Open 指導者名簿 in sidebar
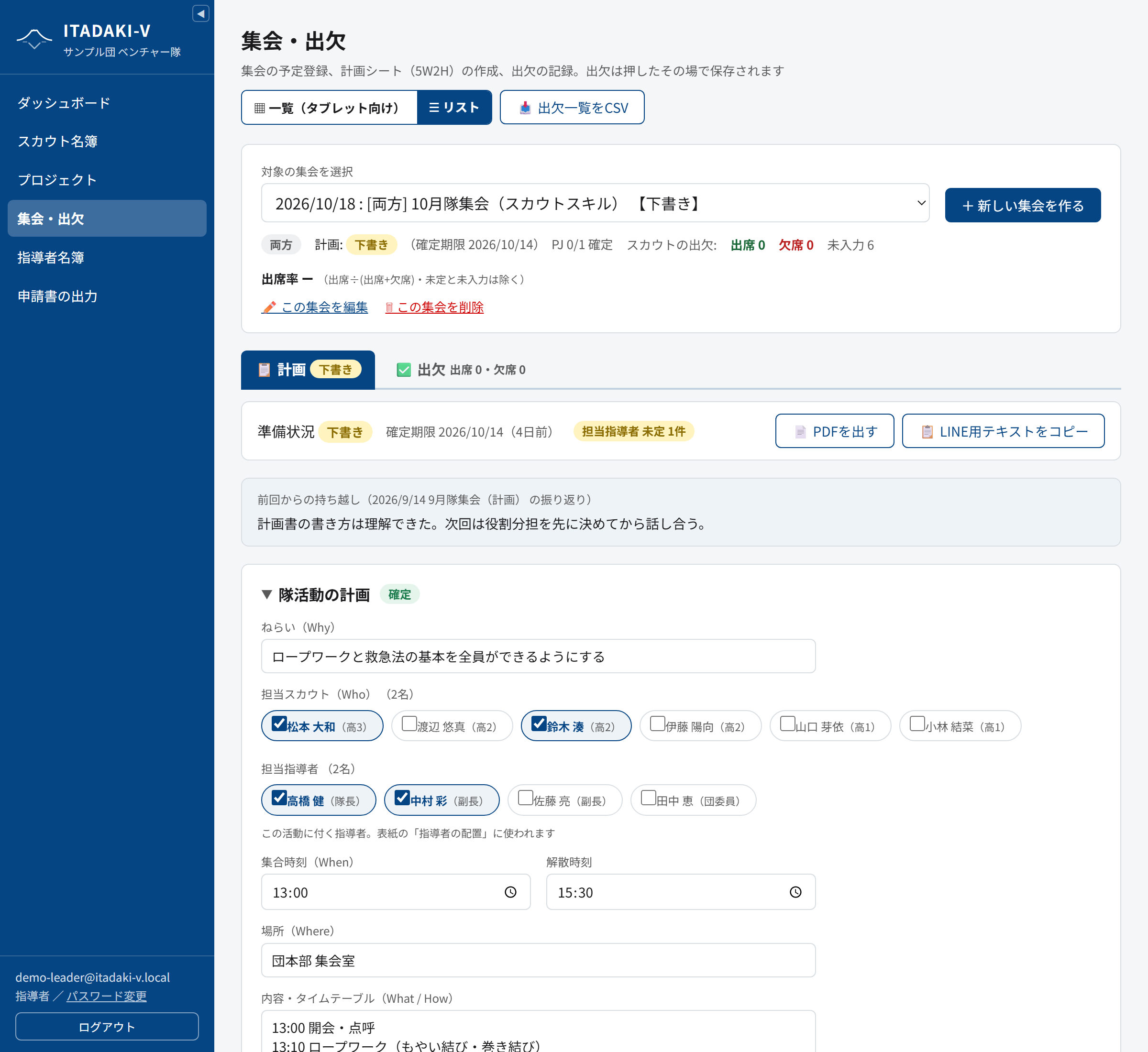The height and width of the screenshot is (1052, 1148). pyautogui.click(x=107, y=257)
